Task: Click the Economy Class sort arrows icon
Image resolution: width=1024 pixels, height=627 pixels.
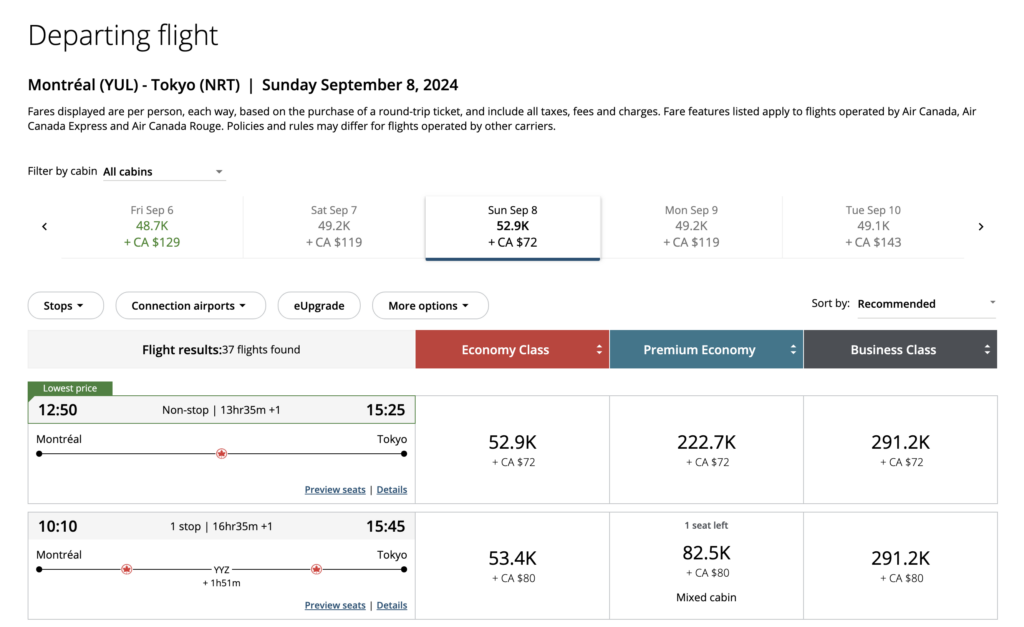Action: click(x=599, y=350)
